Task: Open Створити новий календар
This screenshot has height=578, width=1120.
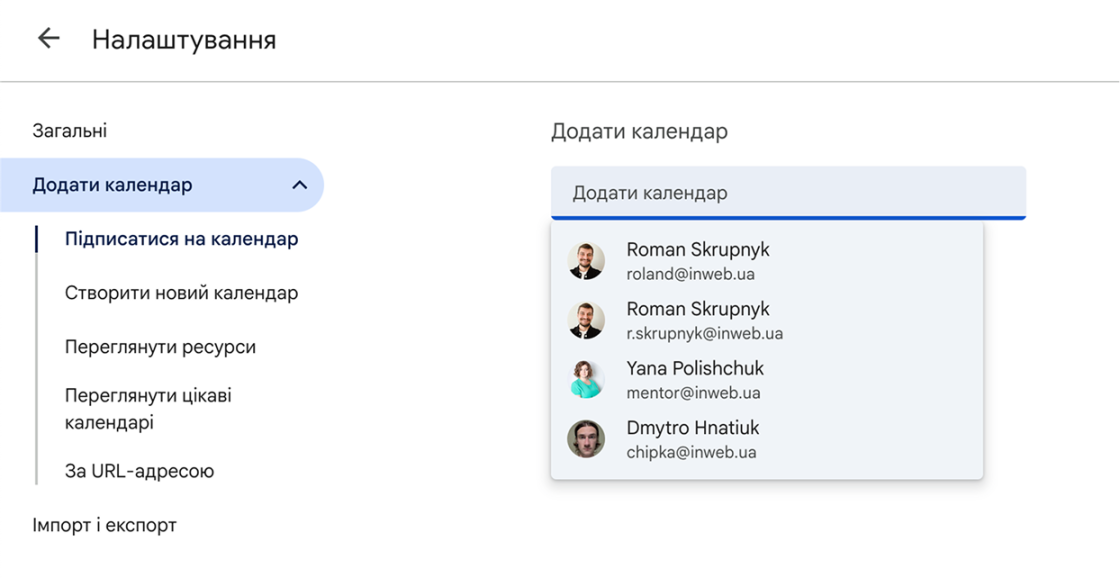Action: (x=181, y=293)
